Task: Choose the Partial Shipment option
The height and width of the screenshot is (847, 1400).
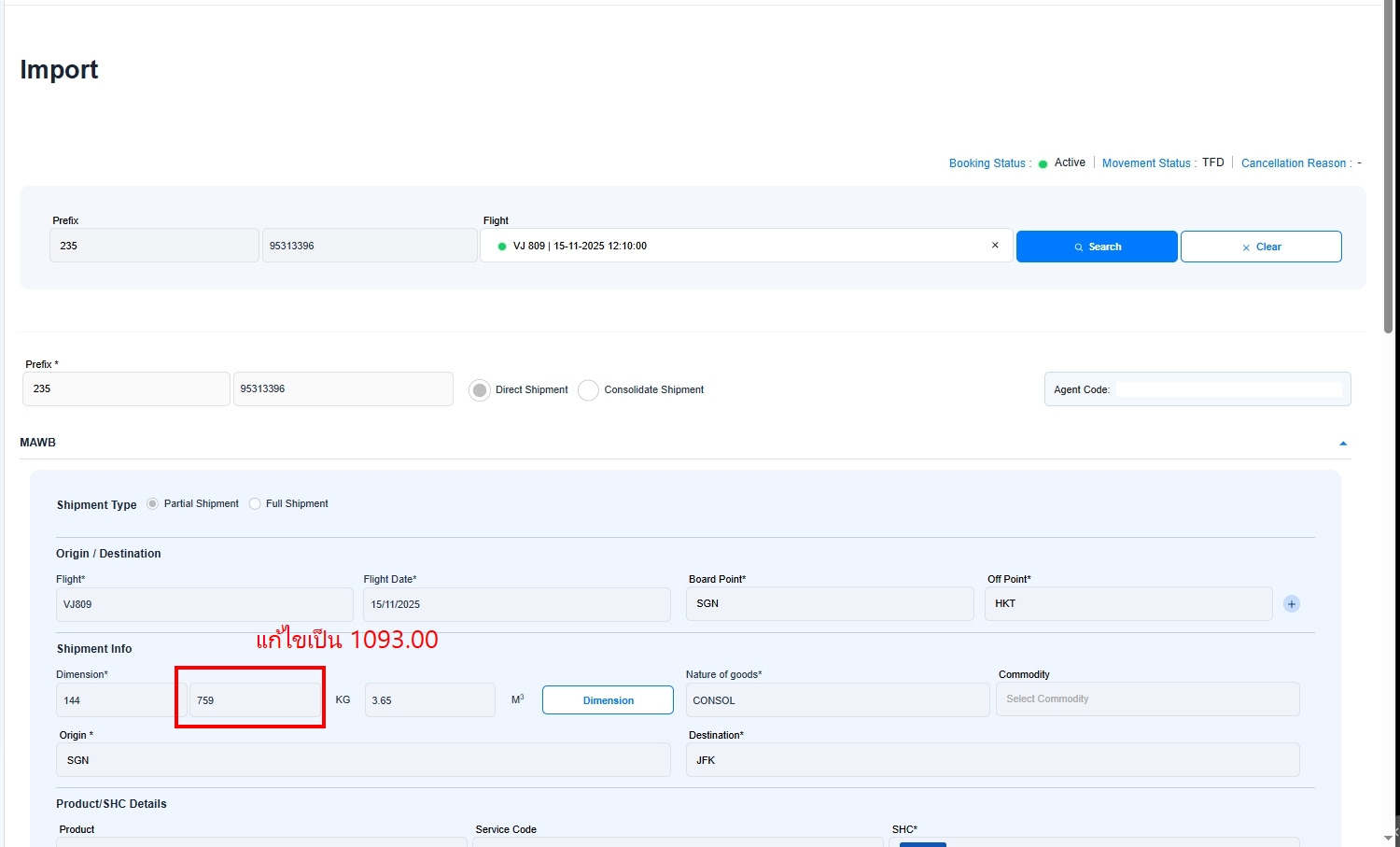Action: click(x=153, y=504)
